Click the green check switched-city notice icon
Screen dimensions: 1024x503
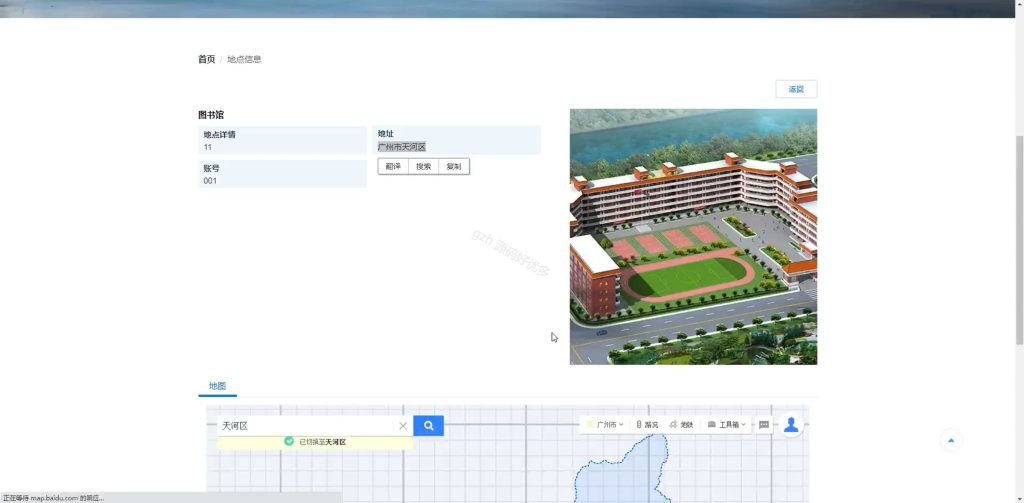click(289, 442)
